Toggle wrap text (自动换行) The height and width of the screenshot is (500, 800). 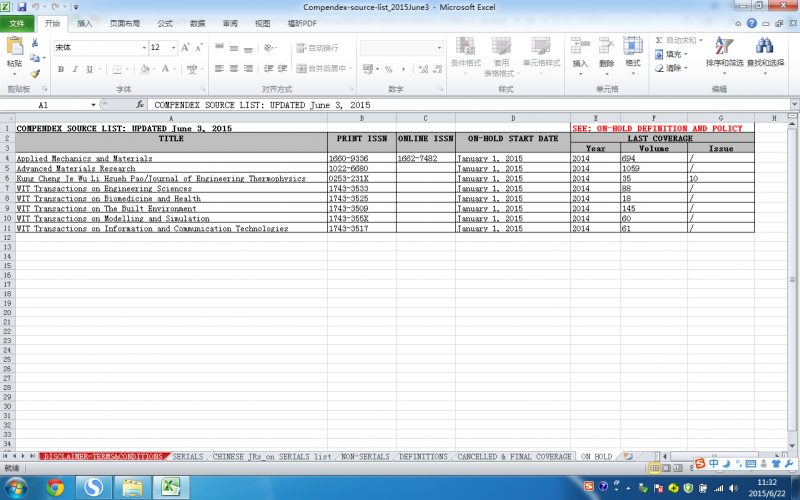[x=317, y=47]
